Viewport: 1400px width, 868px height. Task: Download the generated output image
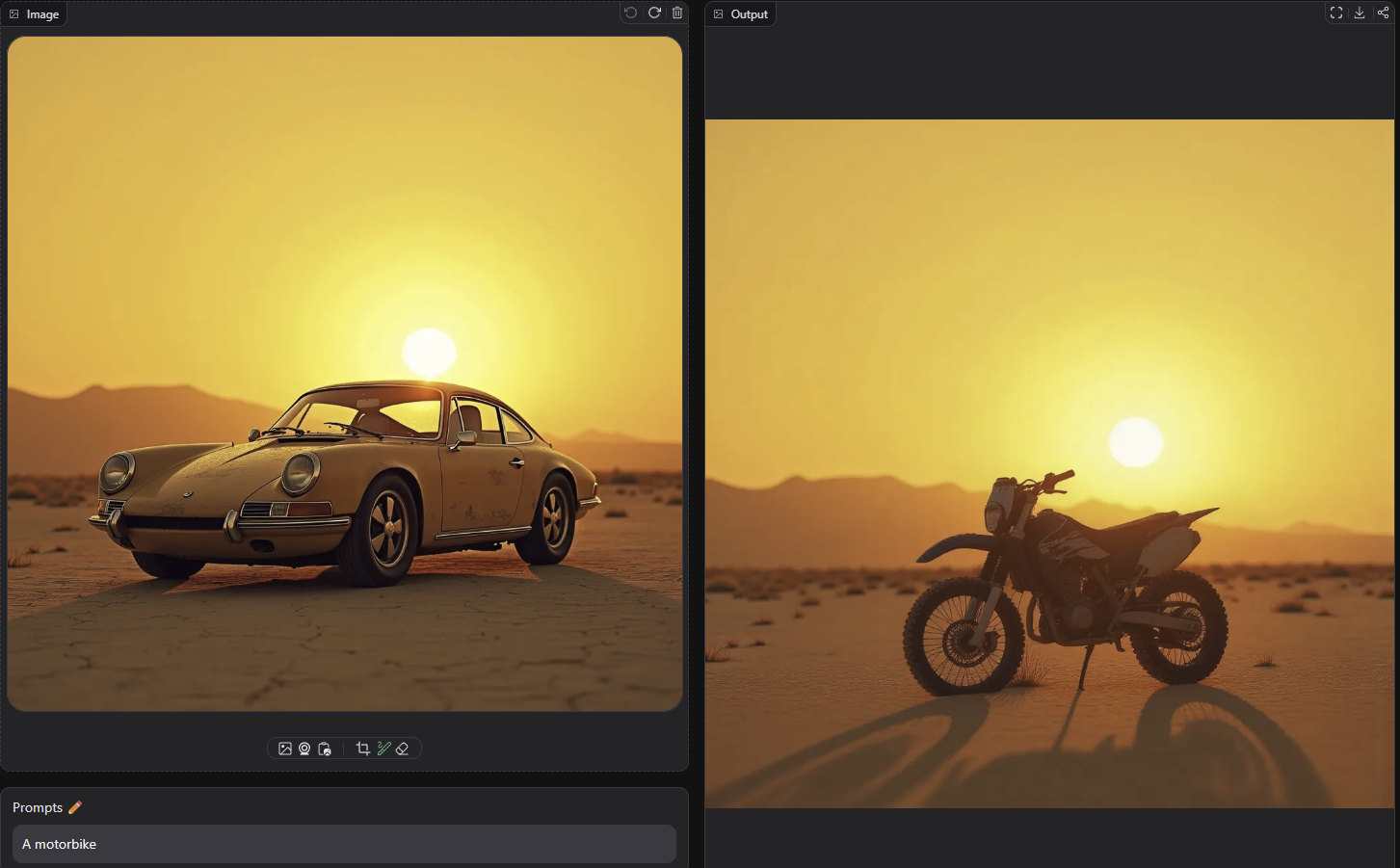point(1360,13)
